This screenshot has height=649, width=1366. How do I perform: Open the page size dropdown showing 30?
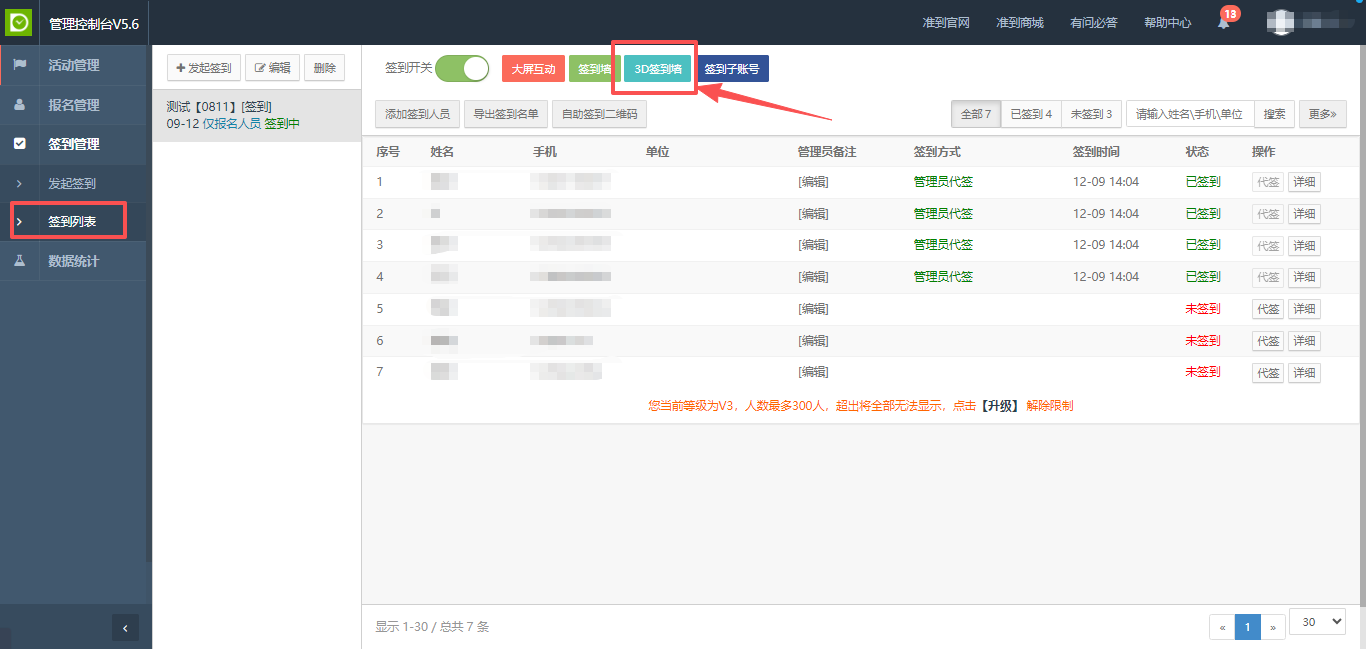pyautogui.click(x=1317, y=622)
